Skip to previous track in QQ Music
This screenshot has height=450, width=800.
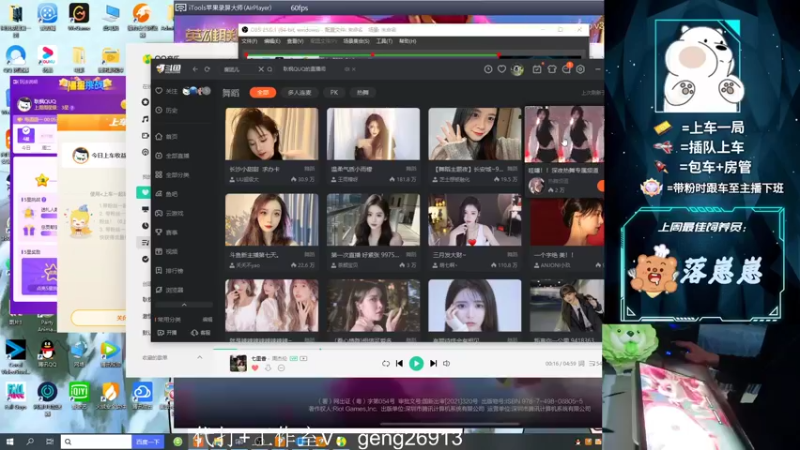tap(399, 363)
